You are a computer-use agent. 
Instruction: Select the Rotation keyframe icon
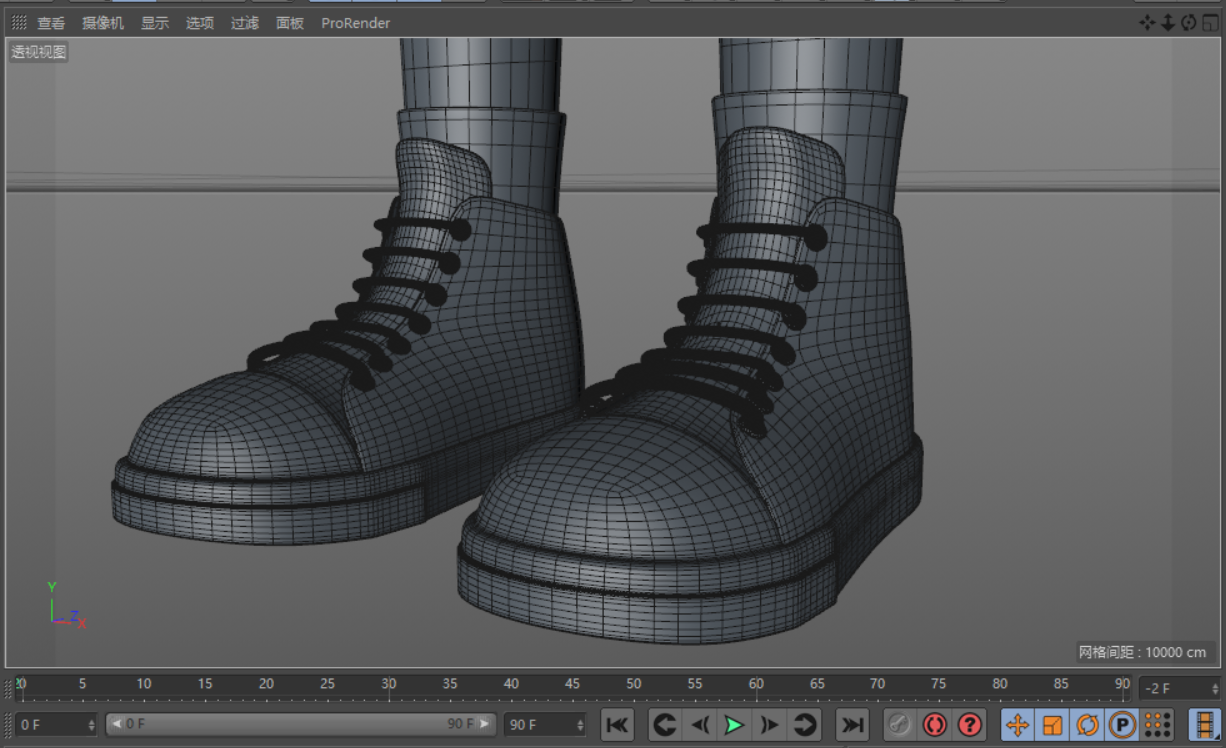[1087, 724]
